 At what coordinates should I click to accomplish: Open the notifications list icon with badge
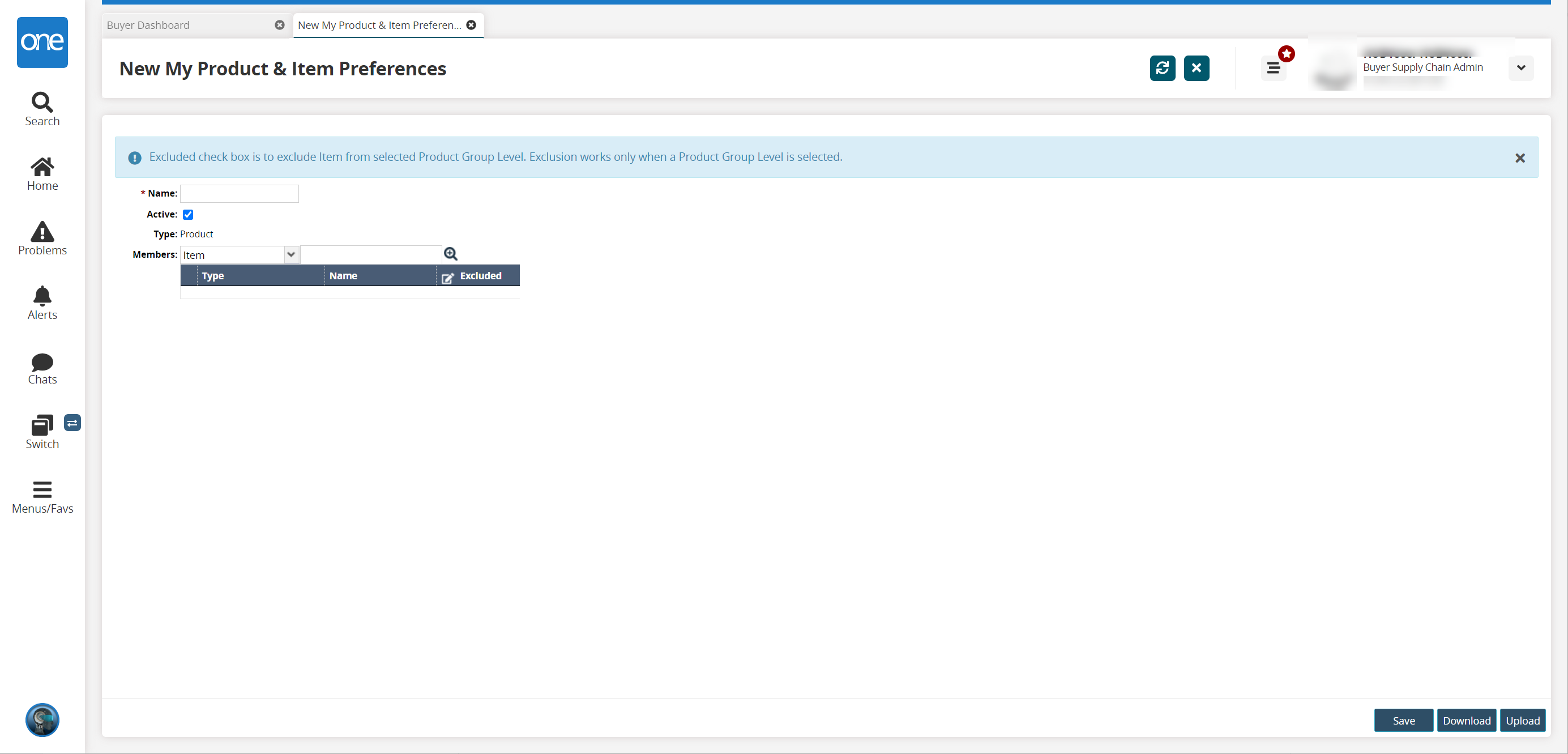[x=1274, y=68]
